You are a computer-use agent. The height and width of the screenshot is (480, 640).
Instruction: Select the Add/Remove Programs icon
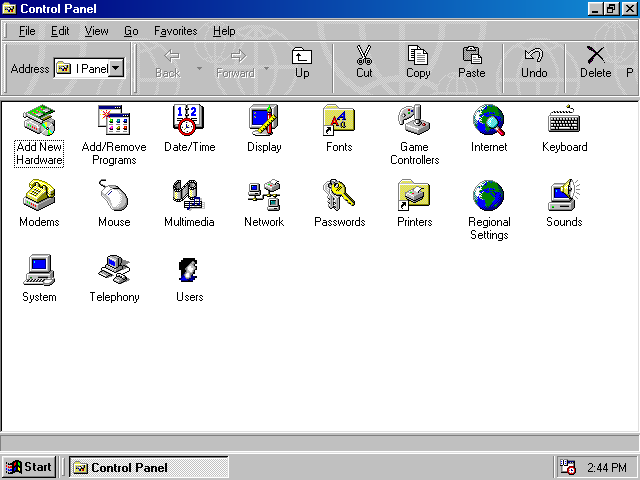pos(114,121)
